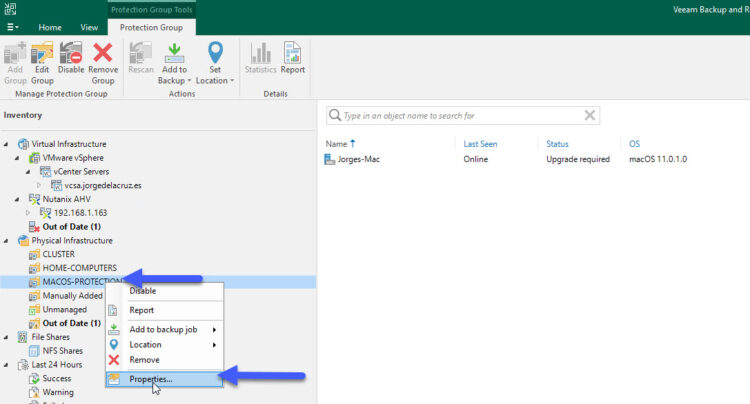Collapse the vCenter Servers tree node
This screenshot has height=404, width=750.
click(x=28, y=172)
